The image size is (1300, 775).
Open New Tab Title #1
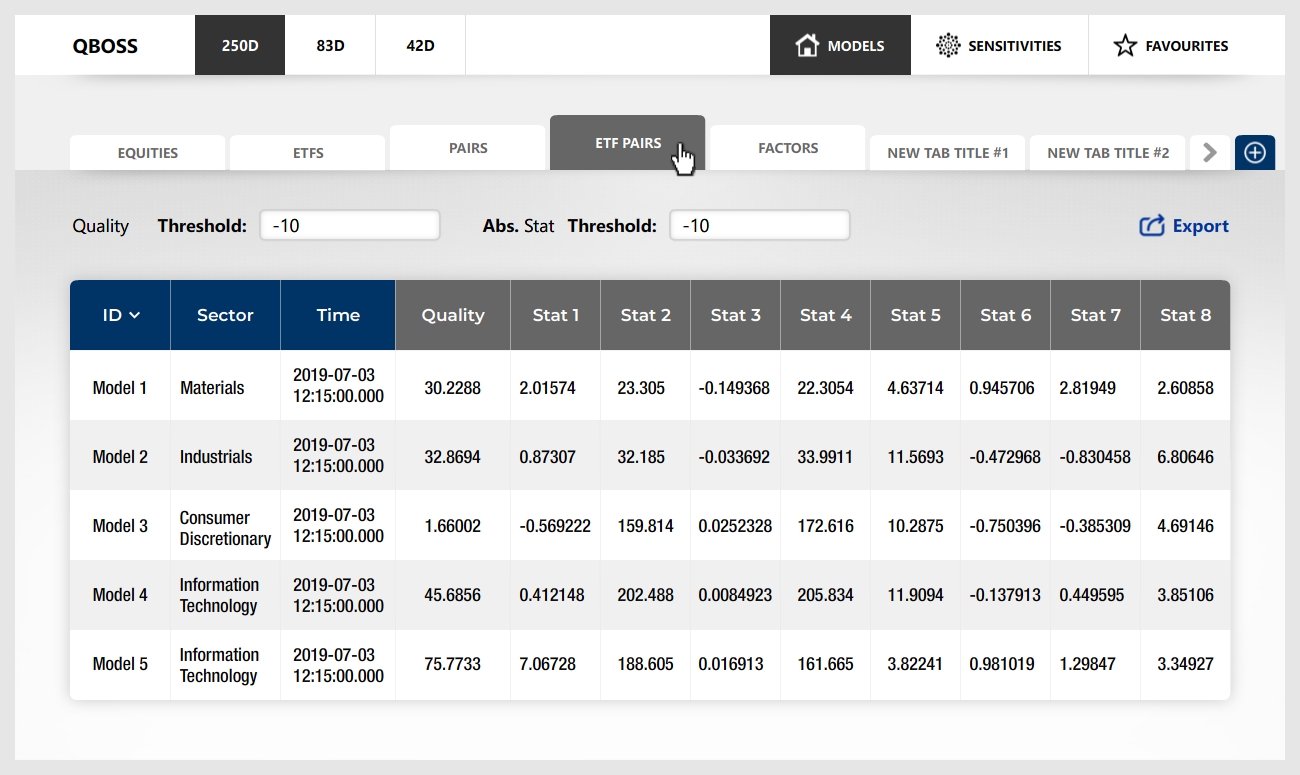point(948,153)
